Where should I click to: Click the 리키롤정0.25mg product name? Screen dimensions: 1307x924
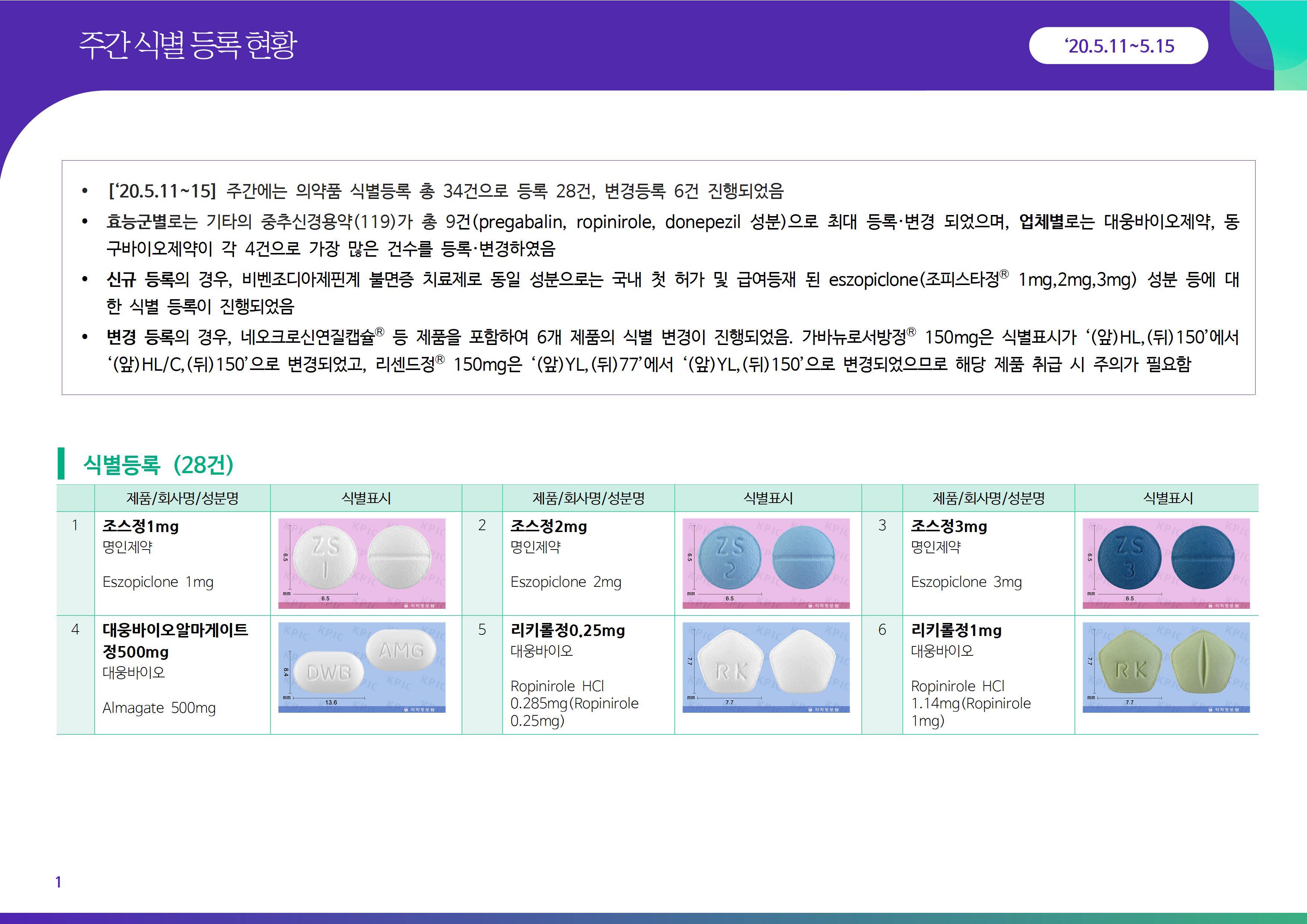point(567,630)
